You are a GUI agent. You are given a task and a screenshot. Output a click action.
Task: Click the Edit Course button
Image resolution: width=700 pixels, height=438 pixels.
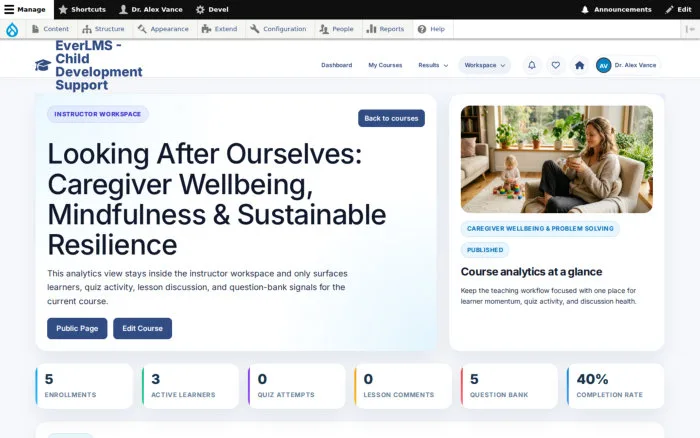[142, 328]
